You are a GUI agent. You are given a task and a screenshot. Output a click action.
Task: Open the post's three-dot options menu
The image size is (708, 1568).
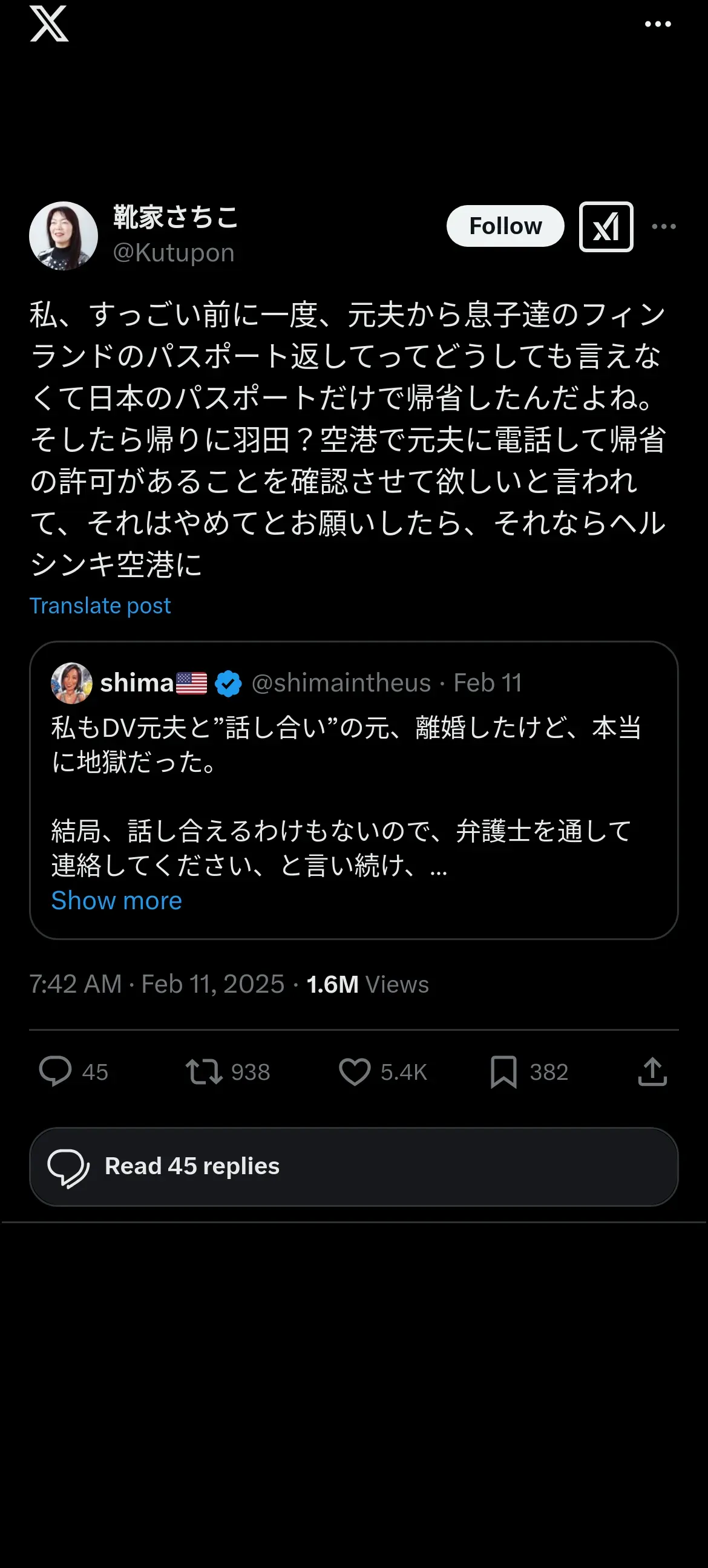664,226
